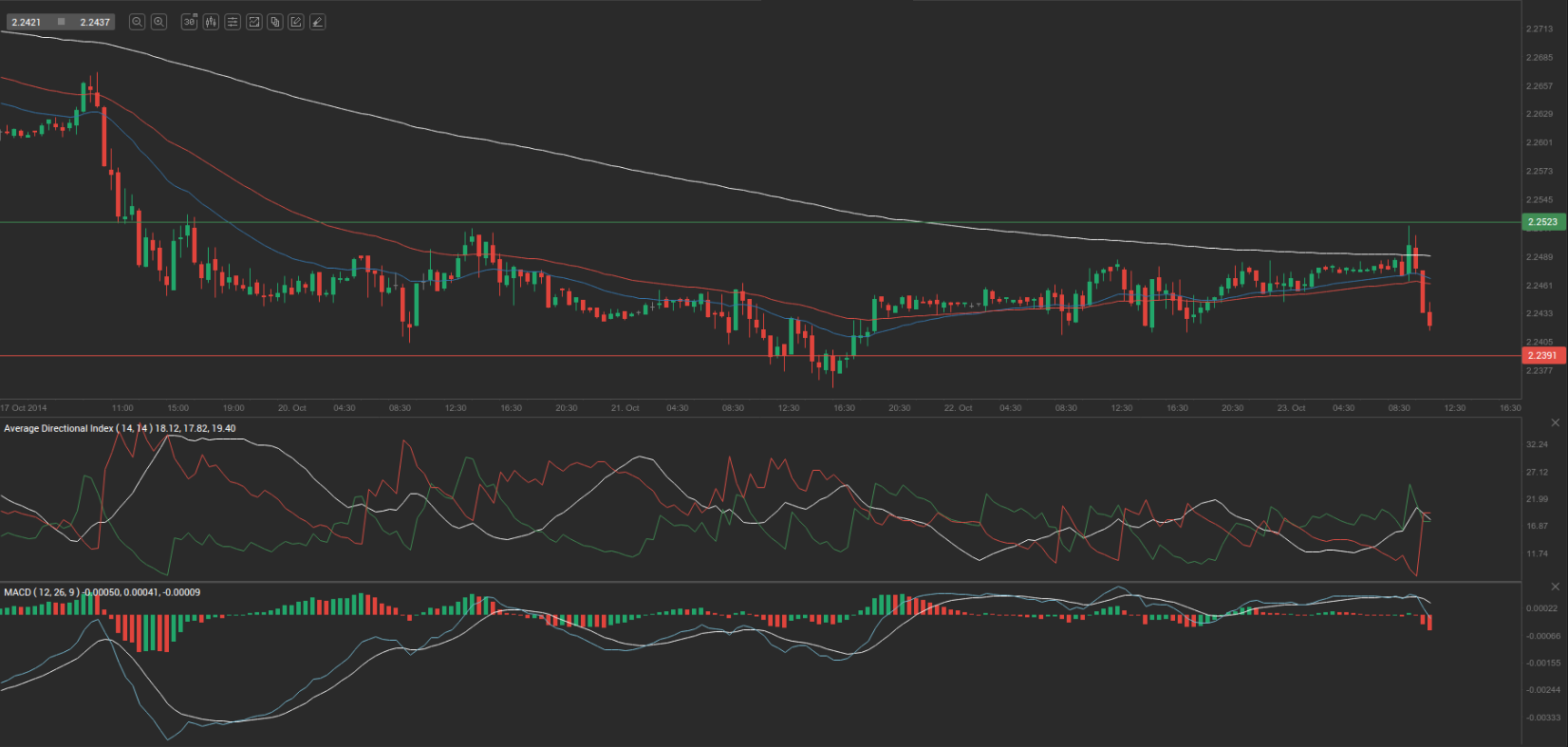Click the green 2.2523 price level tag
The width and height of the screenshot is (1568, 747).
1542,222
